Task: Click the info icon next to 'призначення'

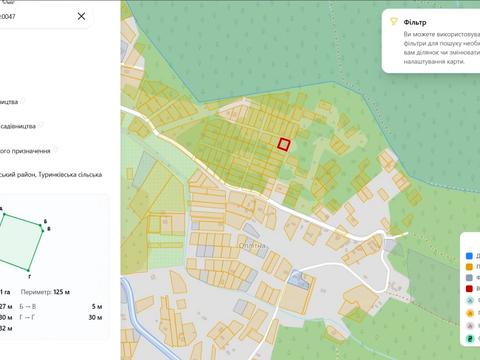Action: pos(55,150)
